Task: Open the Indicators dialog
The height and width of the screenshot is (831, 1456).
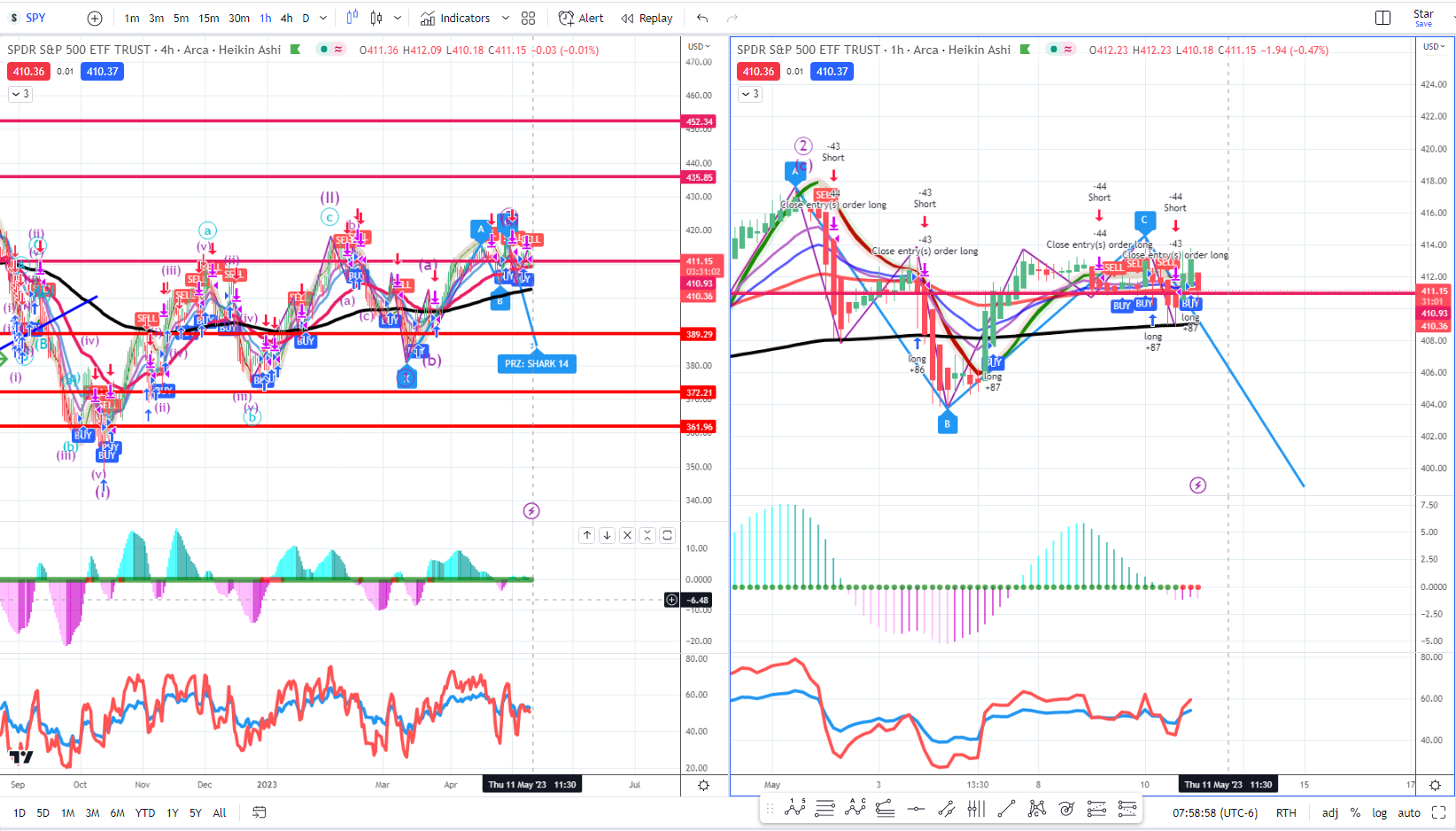Action: point(455,18)
